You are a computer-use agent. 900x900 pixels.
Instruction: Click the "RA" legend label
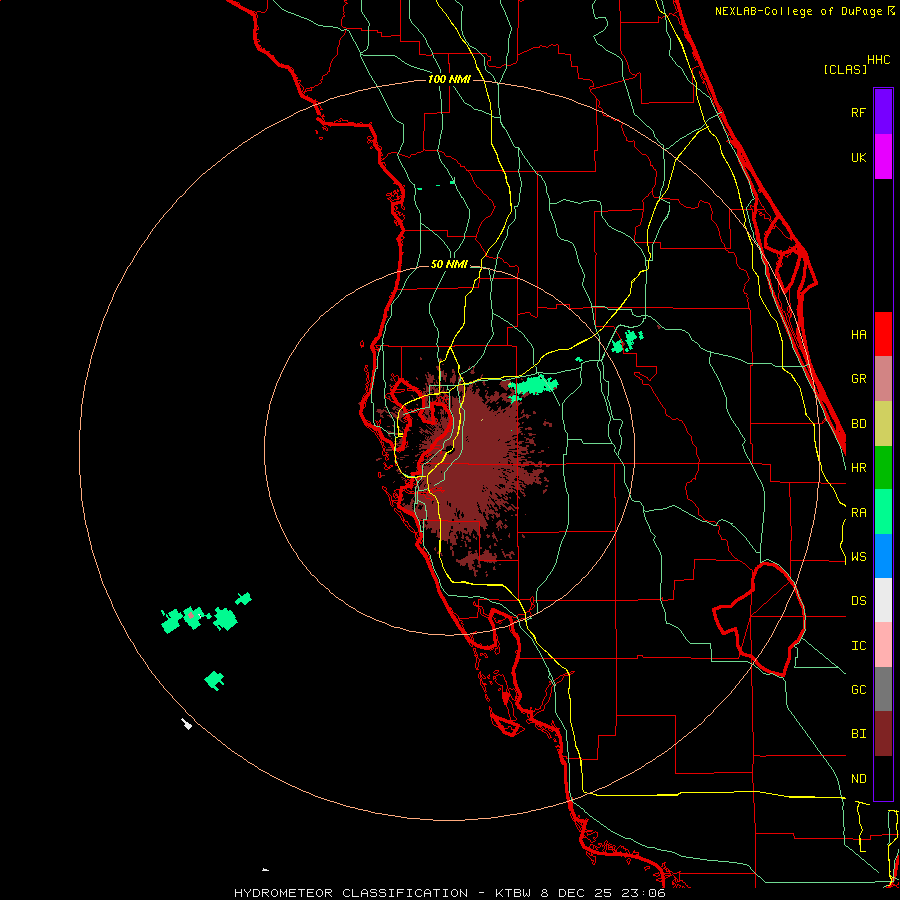pos(858,513)
